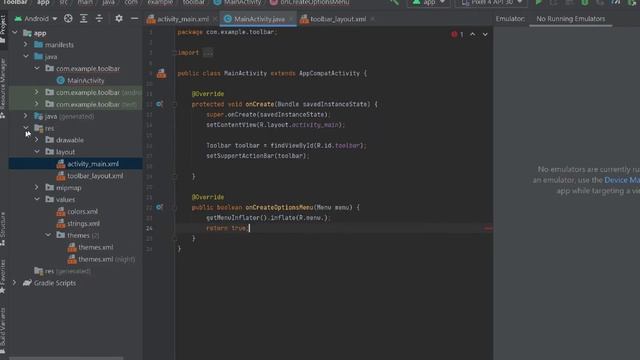Image resolution: width=640 pixels, height=360 pixels.
Task: Collapse the layout folder
Action: tap(37, 151)
